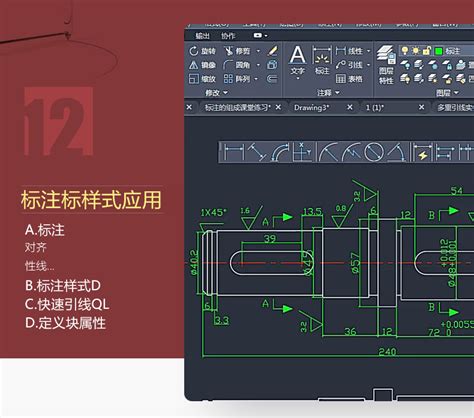Click aligned dimension icon in floating toolbar
Screen dimensions: 474x418
coord(257,152)
